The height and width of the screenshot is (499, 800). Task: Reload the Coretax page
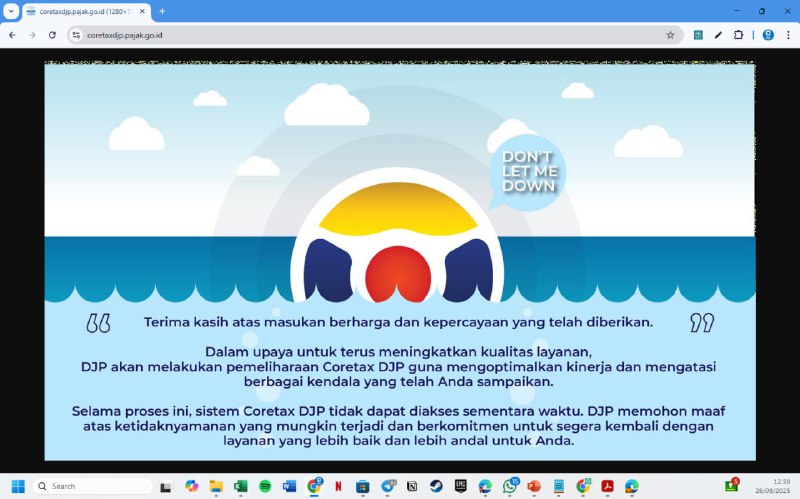52,34
